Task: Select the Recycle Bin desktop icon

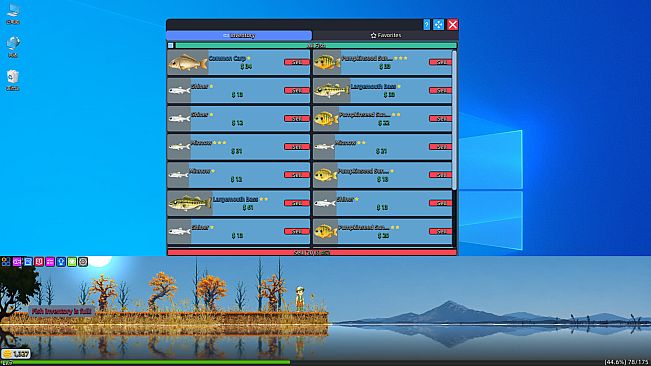Action: click(x=13, y=80)
